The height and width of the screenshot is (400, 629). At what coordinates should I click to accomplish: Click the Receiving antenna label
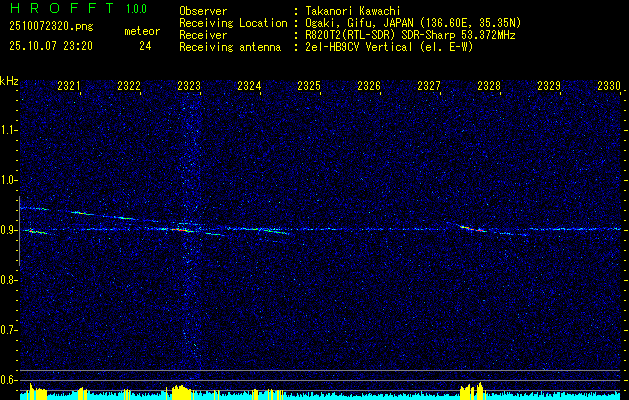click(x=230, y=47)
